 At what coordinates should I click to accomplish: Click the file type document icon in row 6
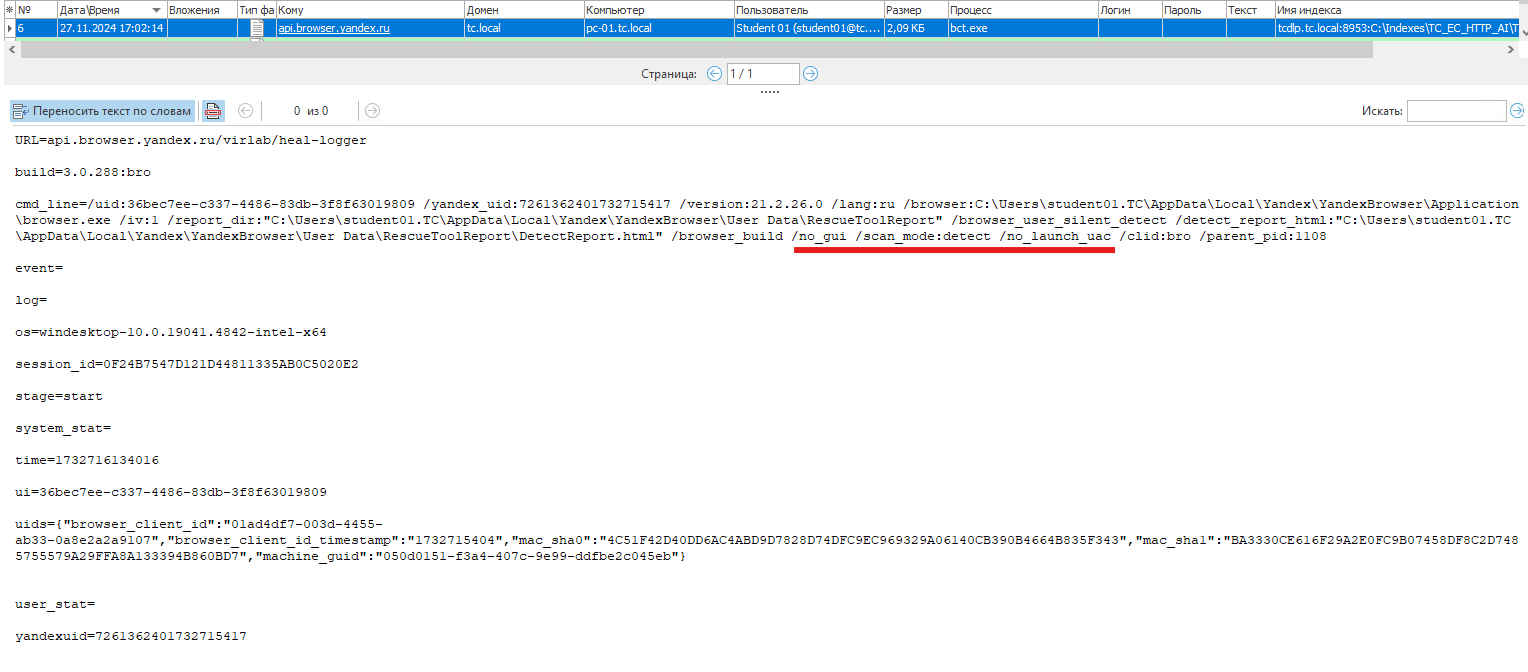pyautogui.click(x=257, y=28)
